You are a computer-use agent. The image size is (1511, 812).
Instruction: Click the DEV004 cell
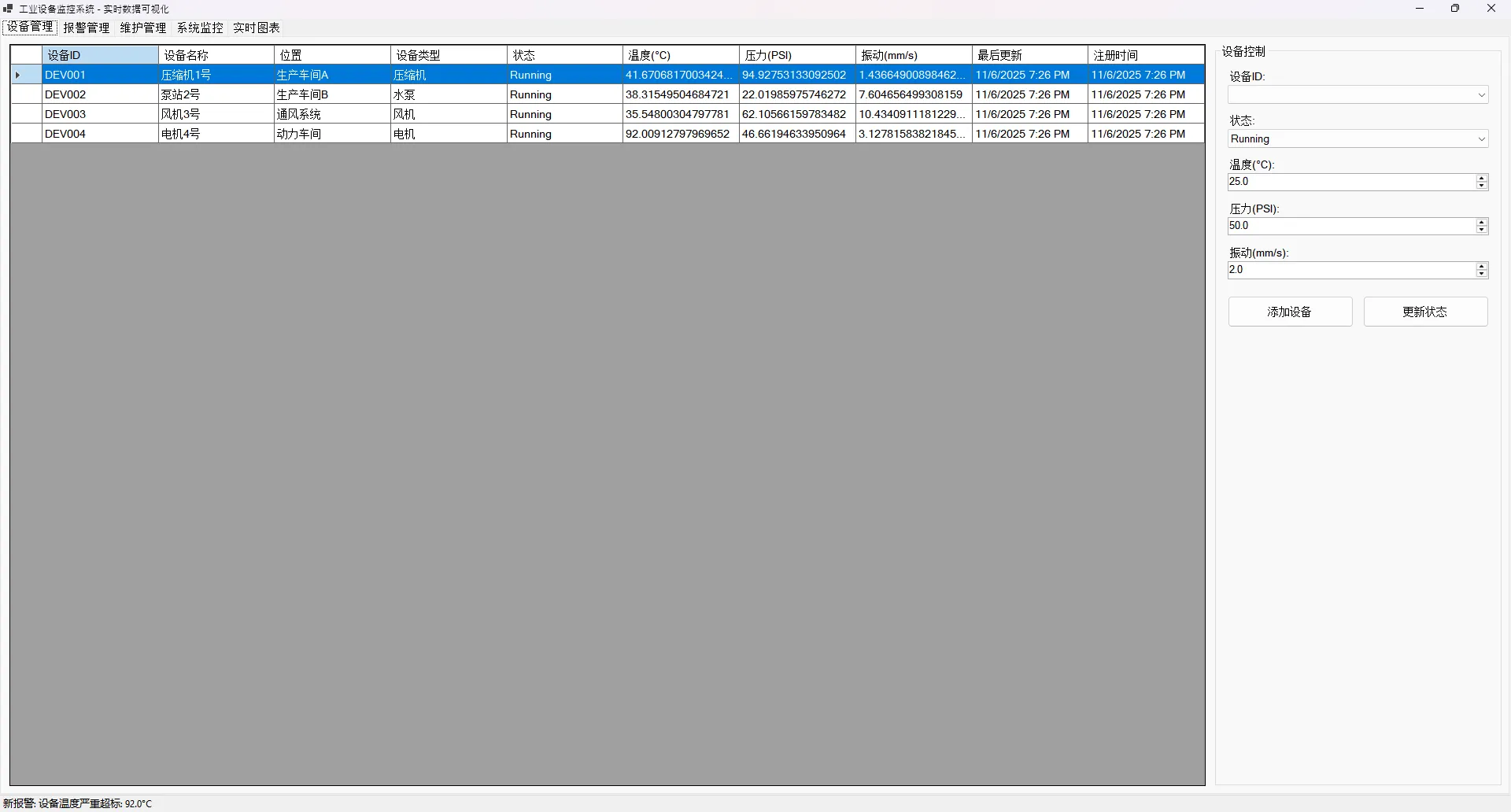(x=100, y=134)
